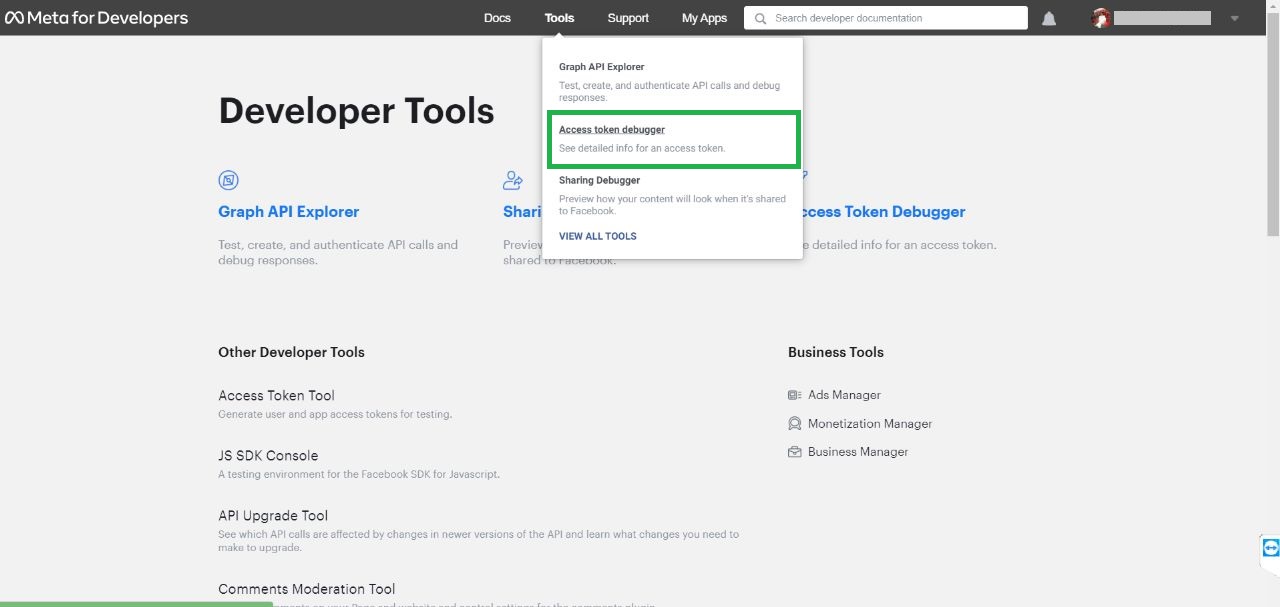This screenshot has height=607, width=1280.
Task: Expand the account dropdown arrow
Action: (x=1234, y=18)
